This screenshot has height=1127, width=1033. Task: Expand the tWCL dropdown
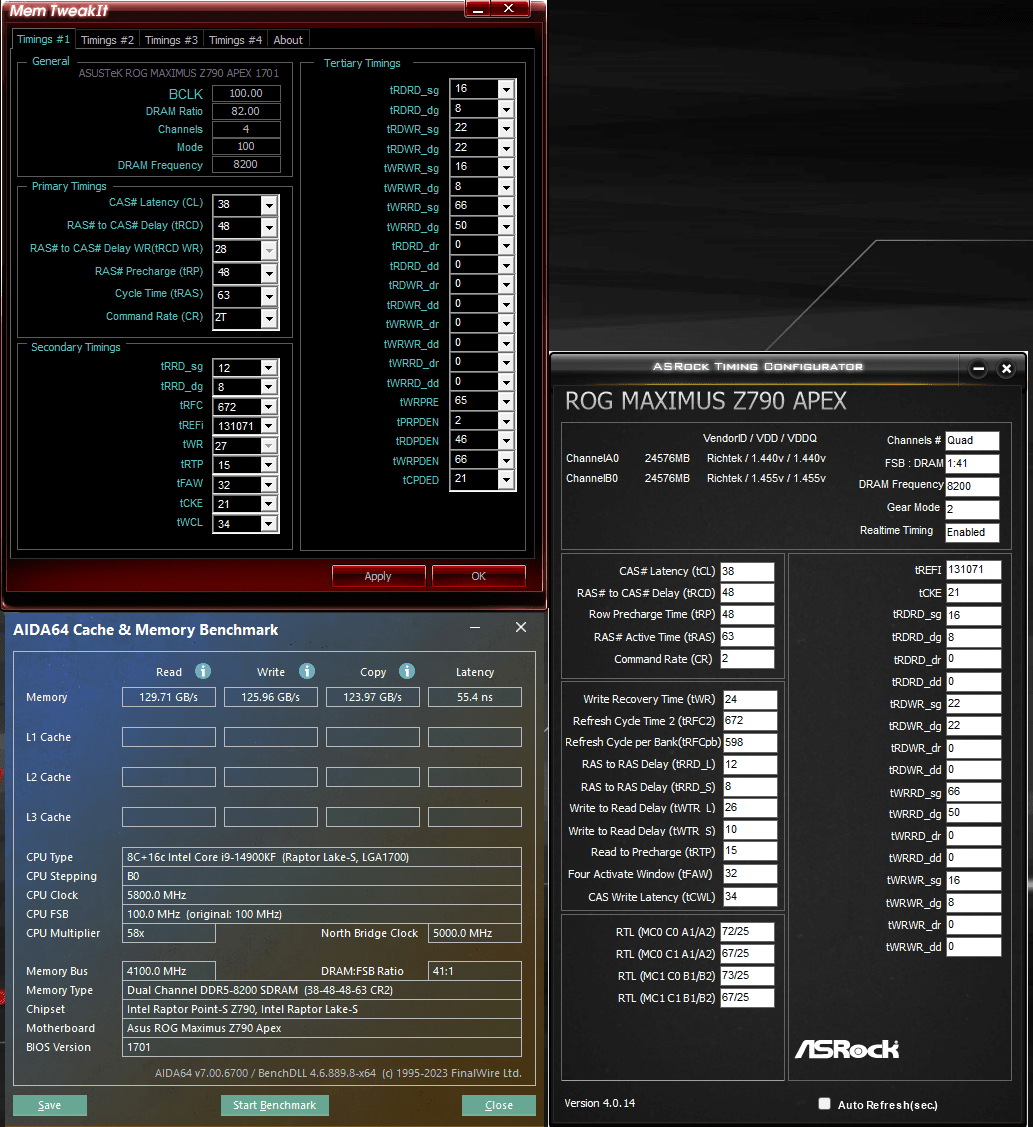tap(268, 524)
